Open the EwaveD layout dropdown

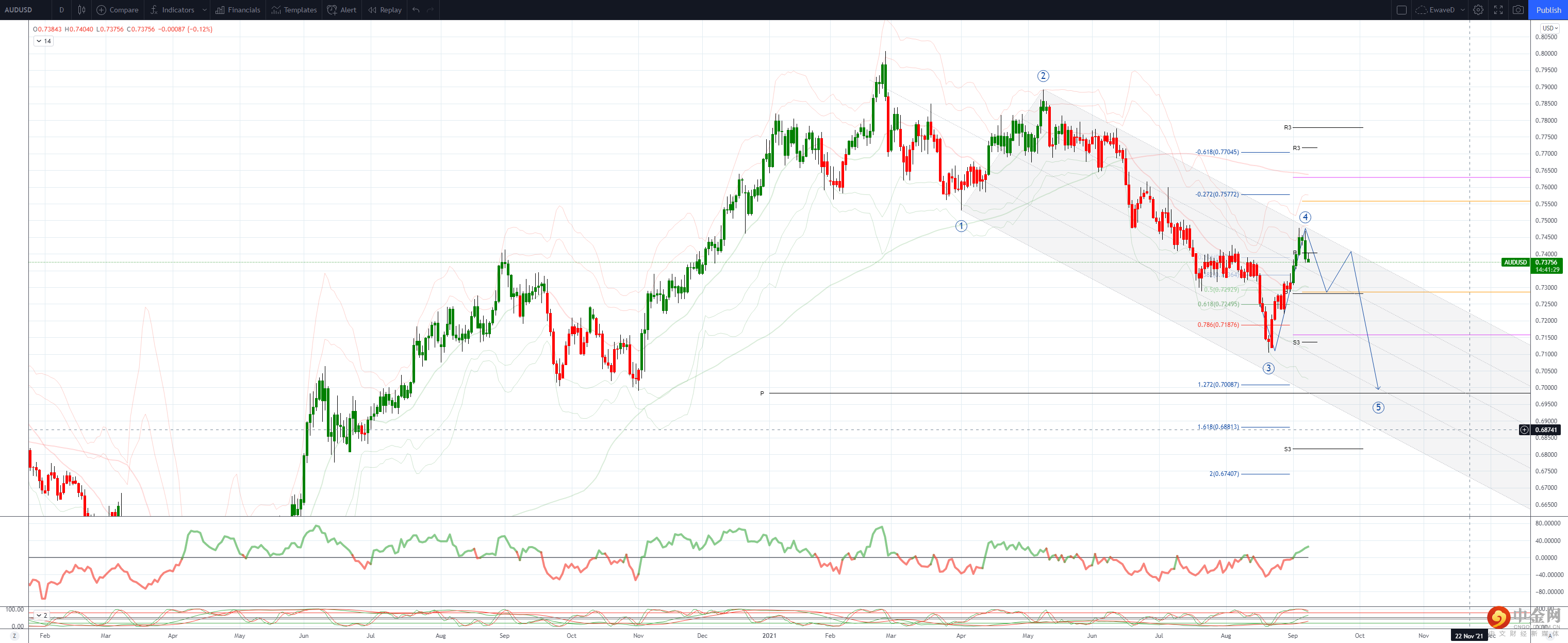1463,10
